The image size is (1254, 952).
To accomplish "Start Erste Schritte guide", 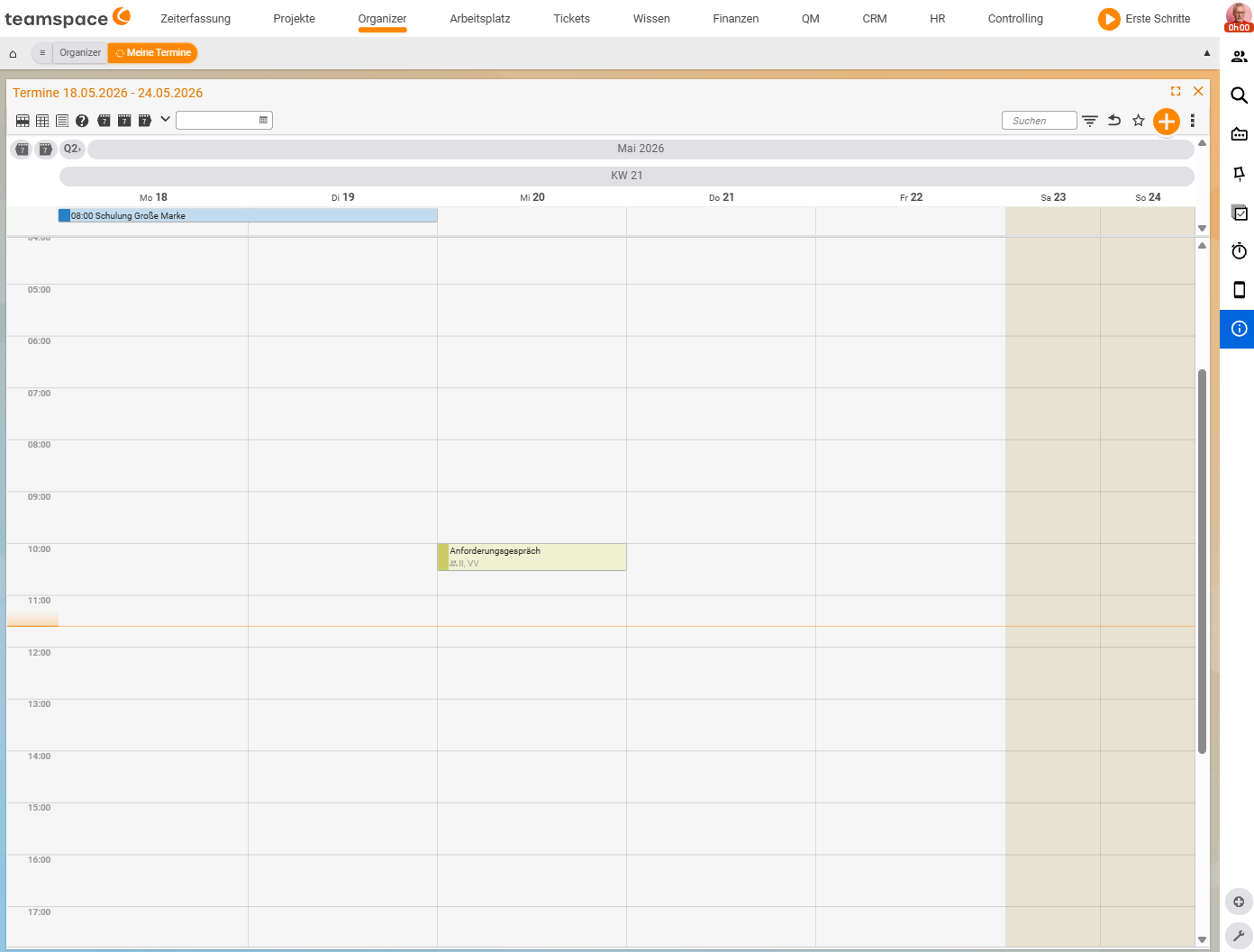I will tap(1145, 18).
